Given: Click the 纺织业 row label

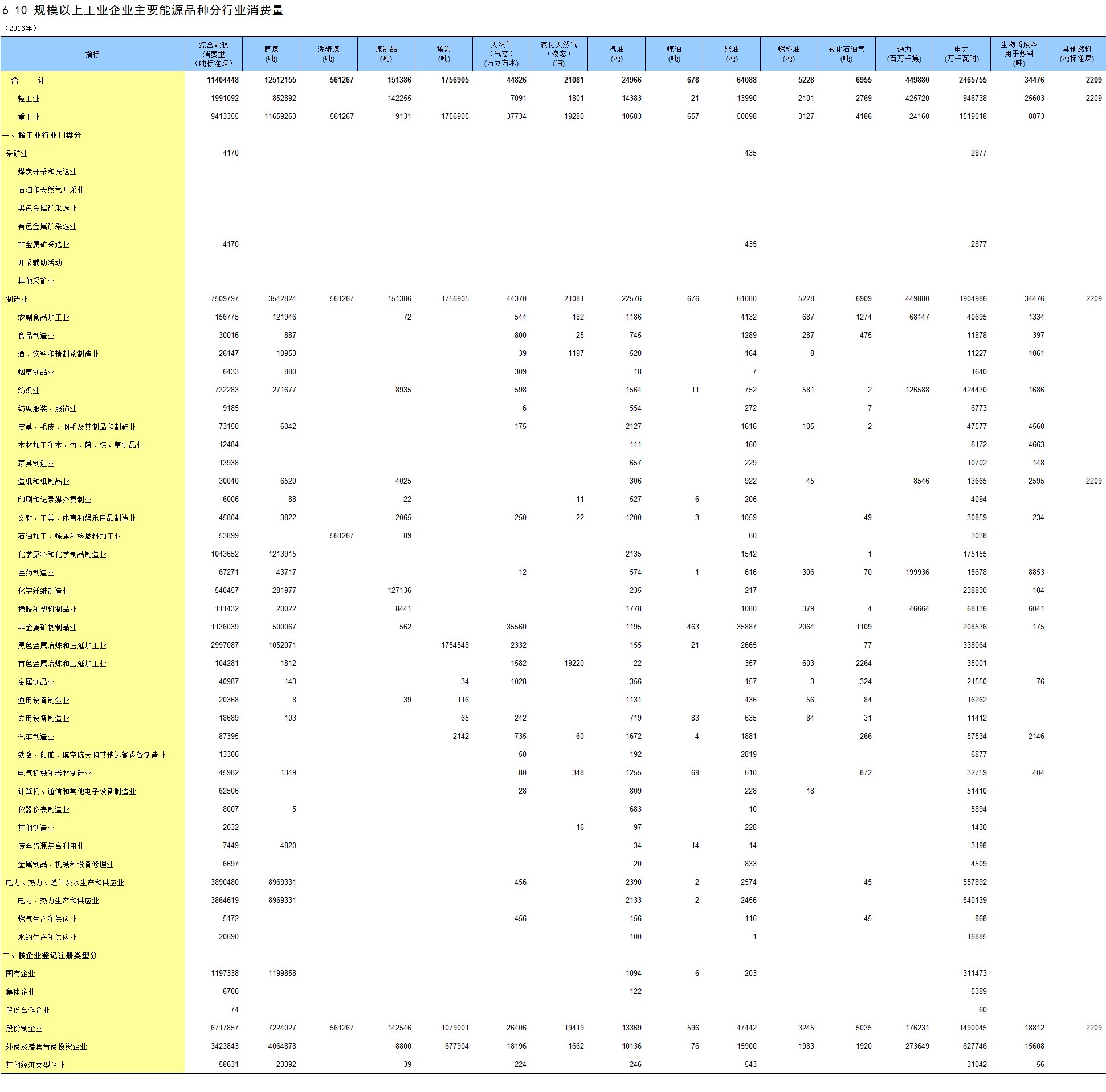Looking at the screenshot, I should [x=28, y=390].
